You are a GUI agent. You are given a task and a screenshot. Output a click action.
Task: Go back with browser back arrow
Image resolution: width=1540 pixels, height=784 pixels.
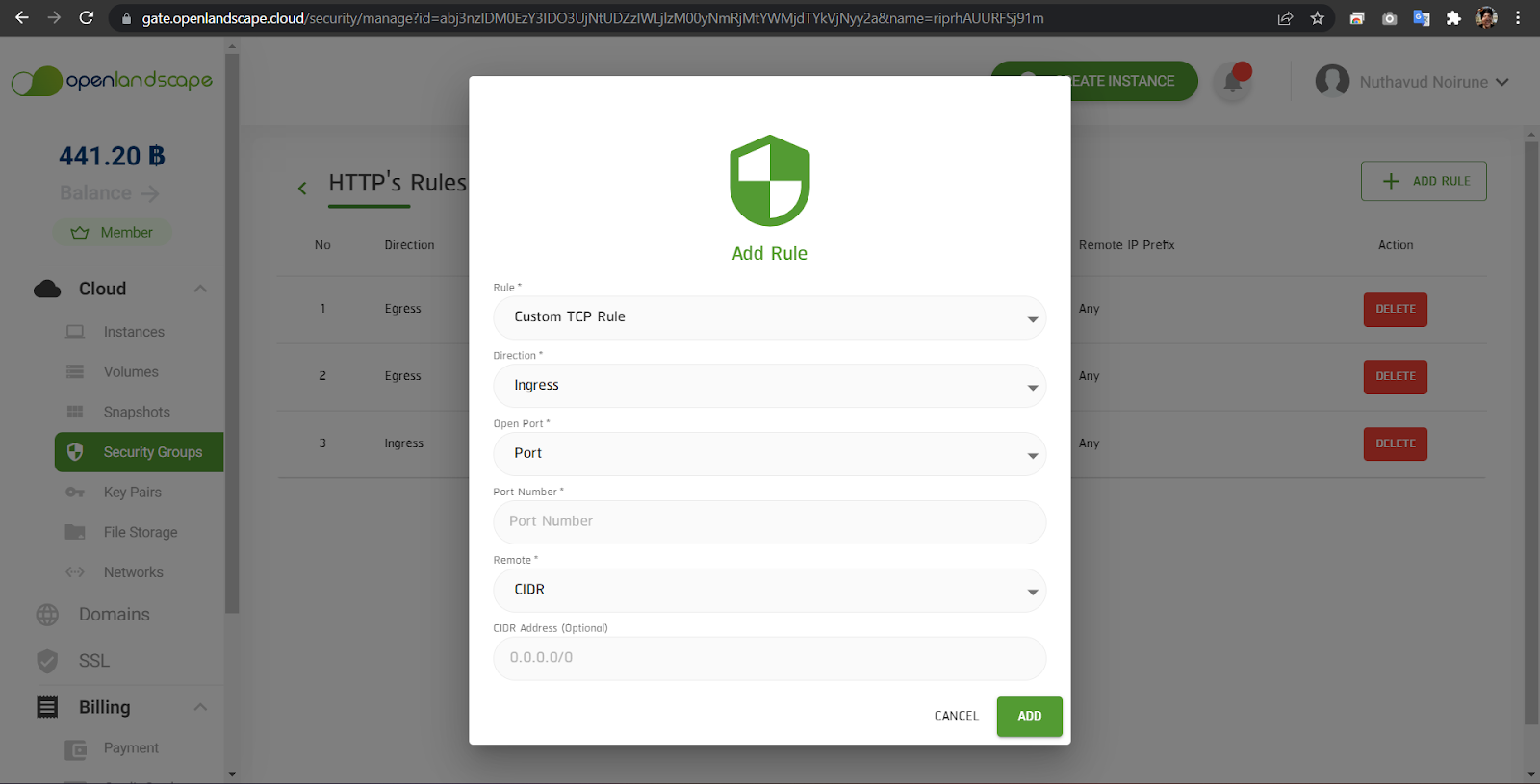coord(21,17)
